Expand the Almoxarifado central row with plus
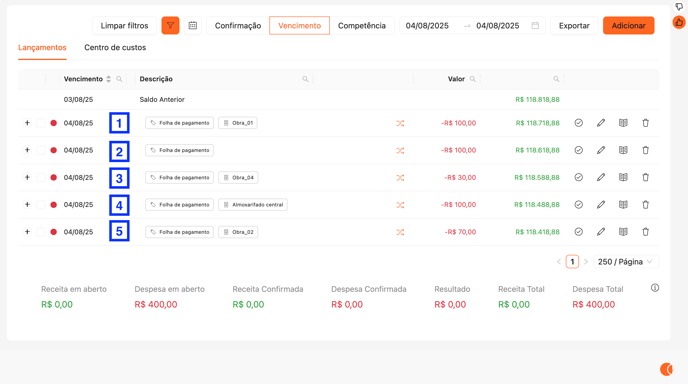Screen dimensions: 688x384 pyautogui.click(x=27, y=205)
